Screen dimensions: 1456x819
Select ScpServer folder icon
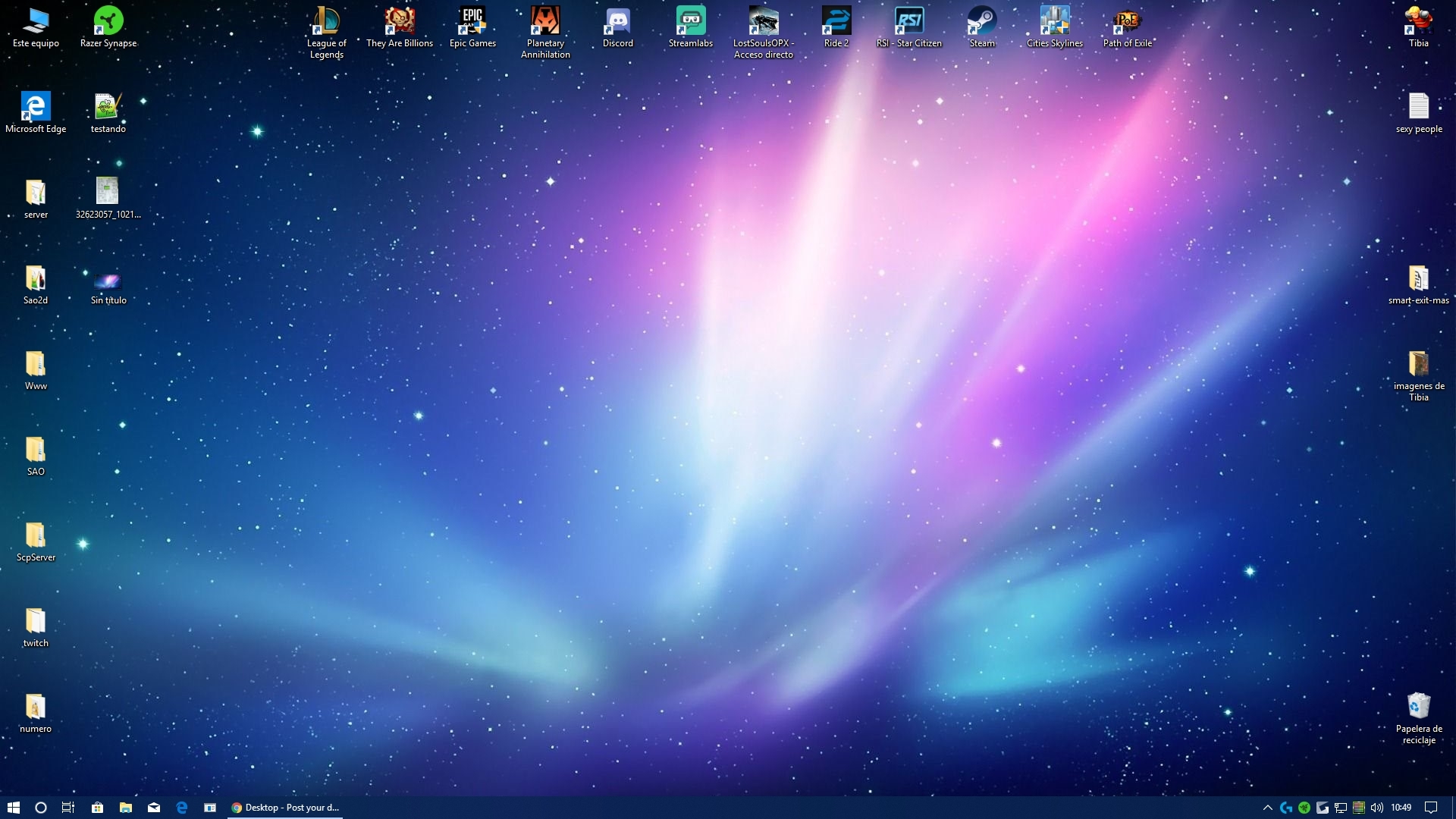tap(36, 541)
